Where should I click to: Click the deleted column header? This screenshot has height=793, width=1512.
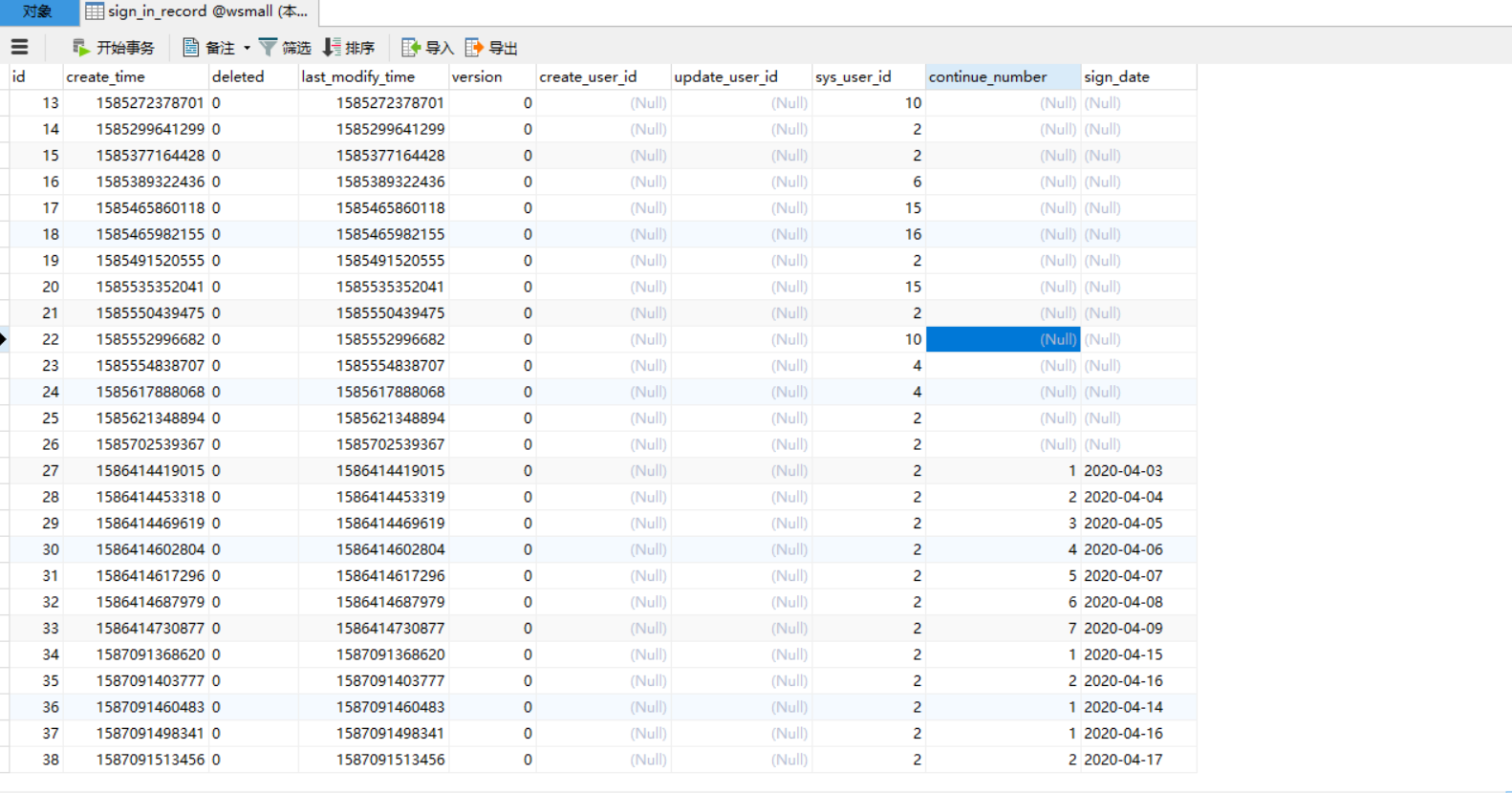coord(253,76)
